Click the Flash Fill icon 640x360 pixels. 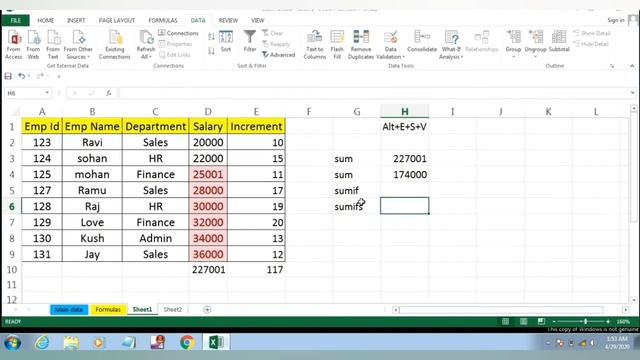point(337,44)
